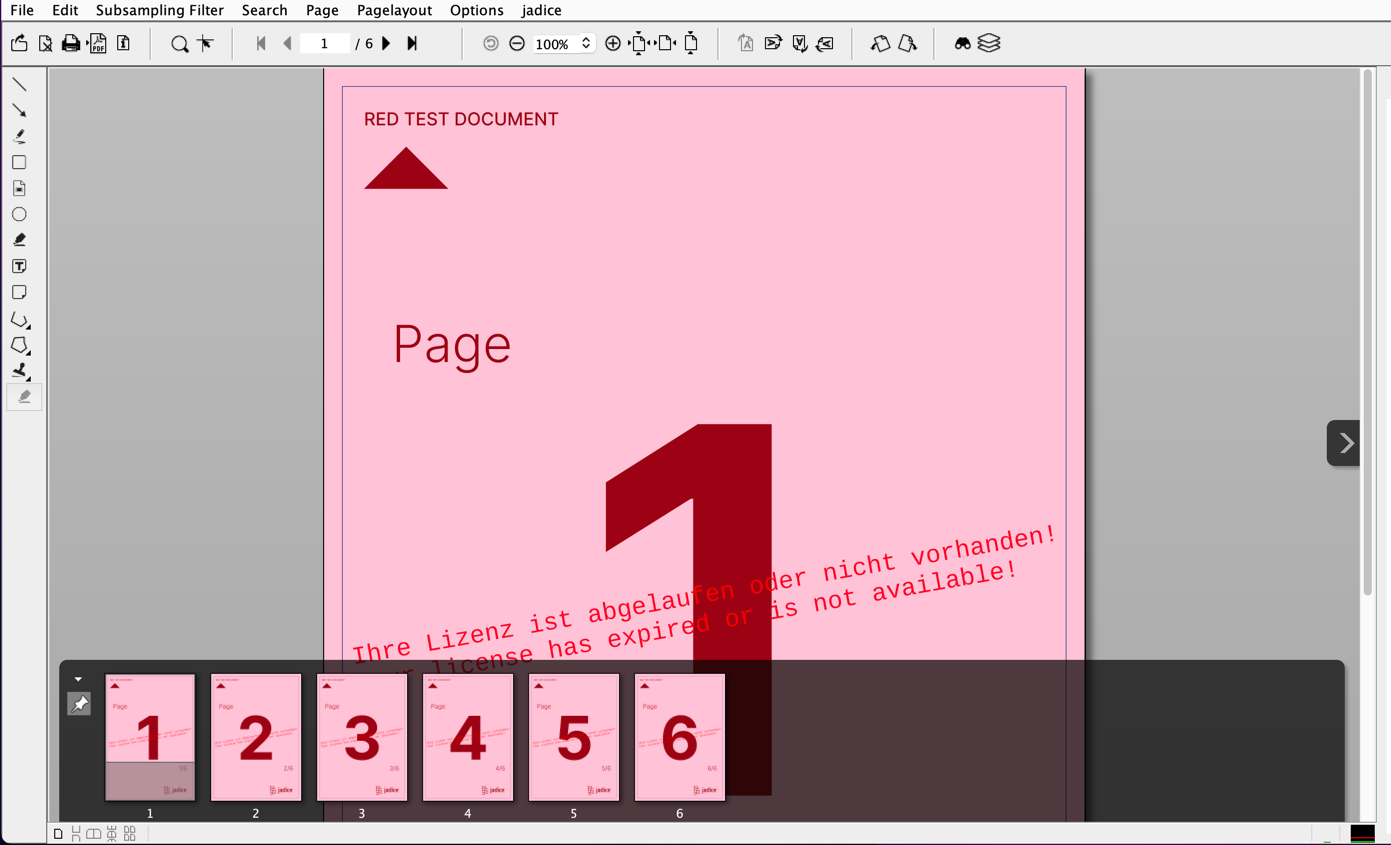Image resolution: width=1391 pixels, height=845 pixels.
Task: Zoom out with minus icon
Action: 517,43
